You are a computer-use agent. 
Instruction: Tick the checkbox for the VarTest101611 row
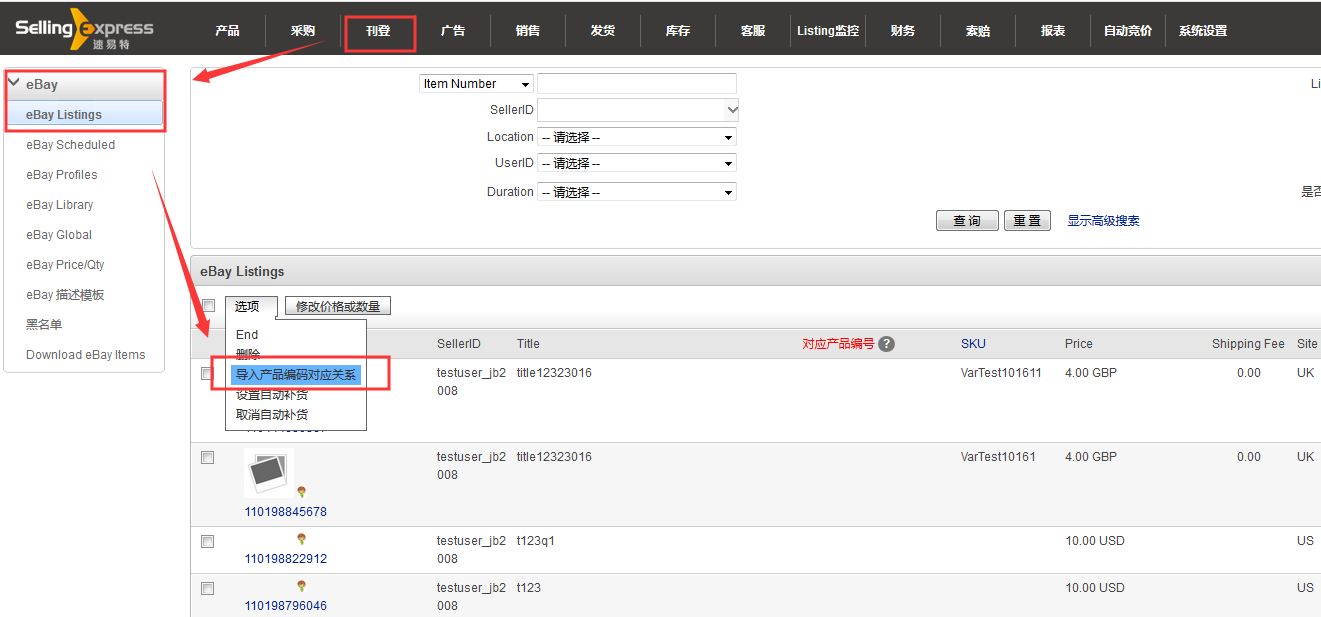[x=207, y=373]
